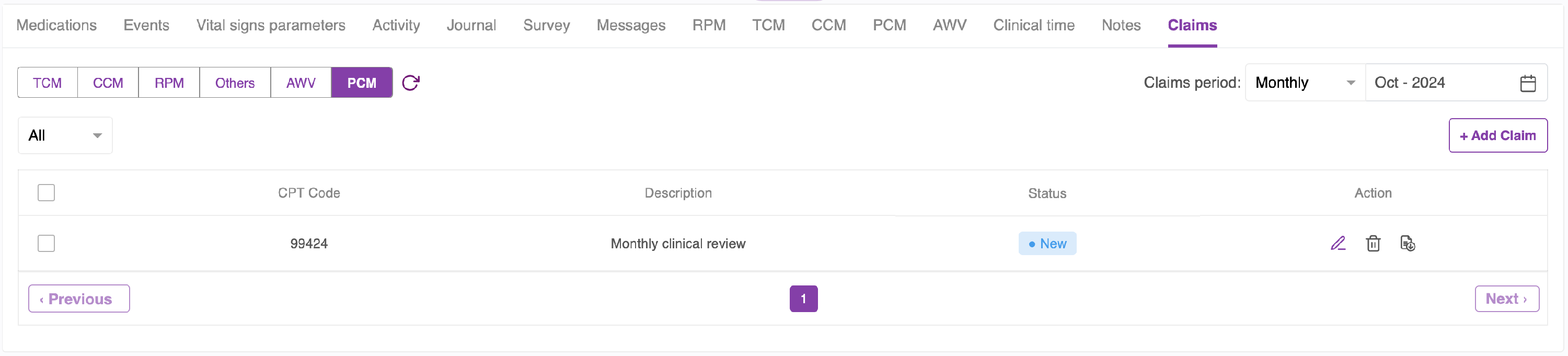
Task: Select the Others claims filter
Action: [x=235, y=83]
